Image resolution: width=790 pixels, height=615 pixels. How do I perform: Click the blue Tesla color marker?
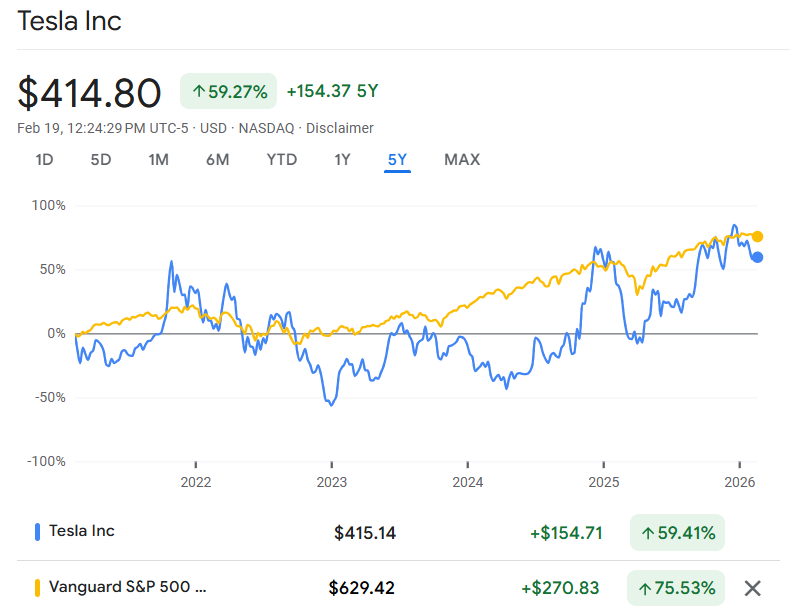37,532
